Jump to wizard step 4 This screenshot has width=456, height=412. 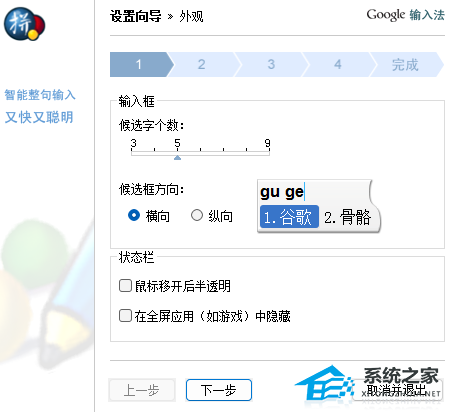coord(338,64)
